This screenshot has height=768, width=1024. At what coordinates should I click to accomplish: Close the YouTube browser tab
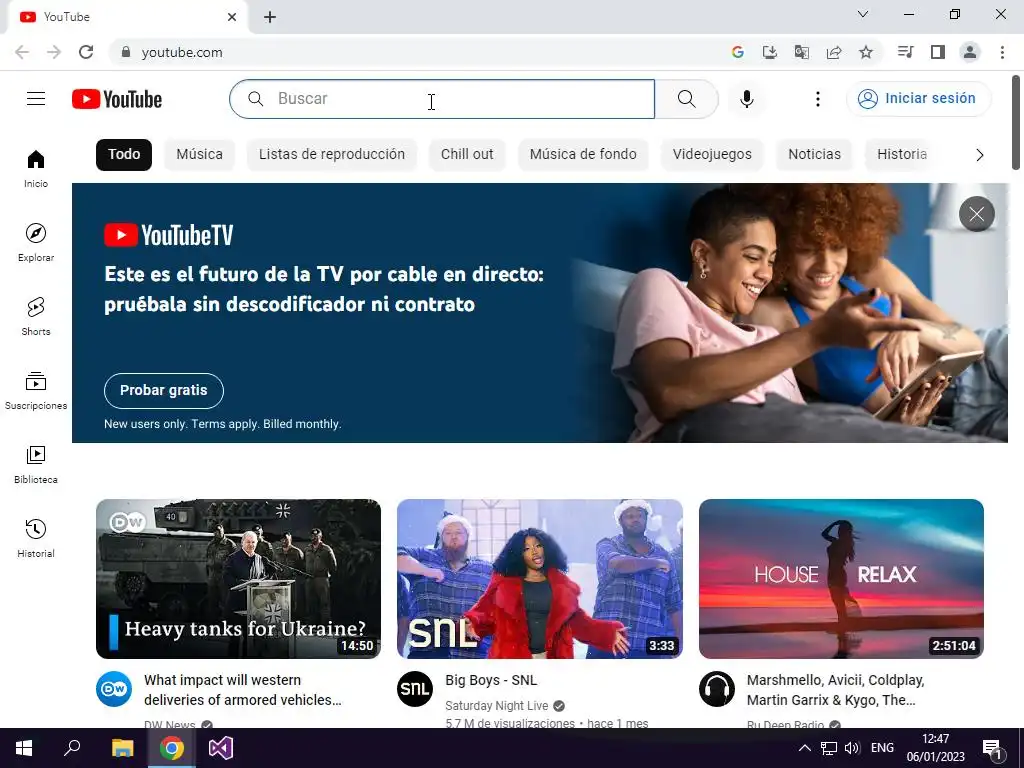[232, 17]
